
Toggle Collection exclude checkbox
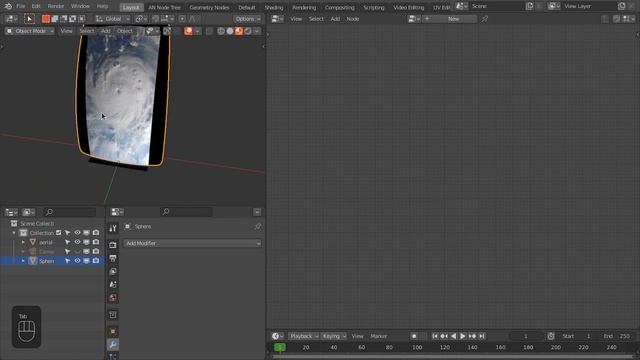click(x=59, y=233)
